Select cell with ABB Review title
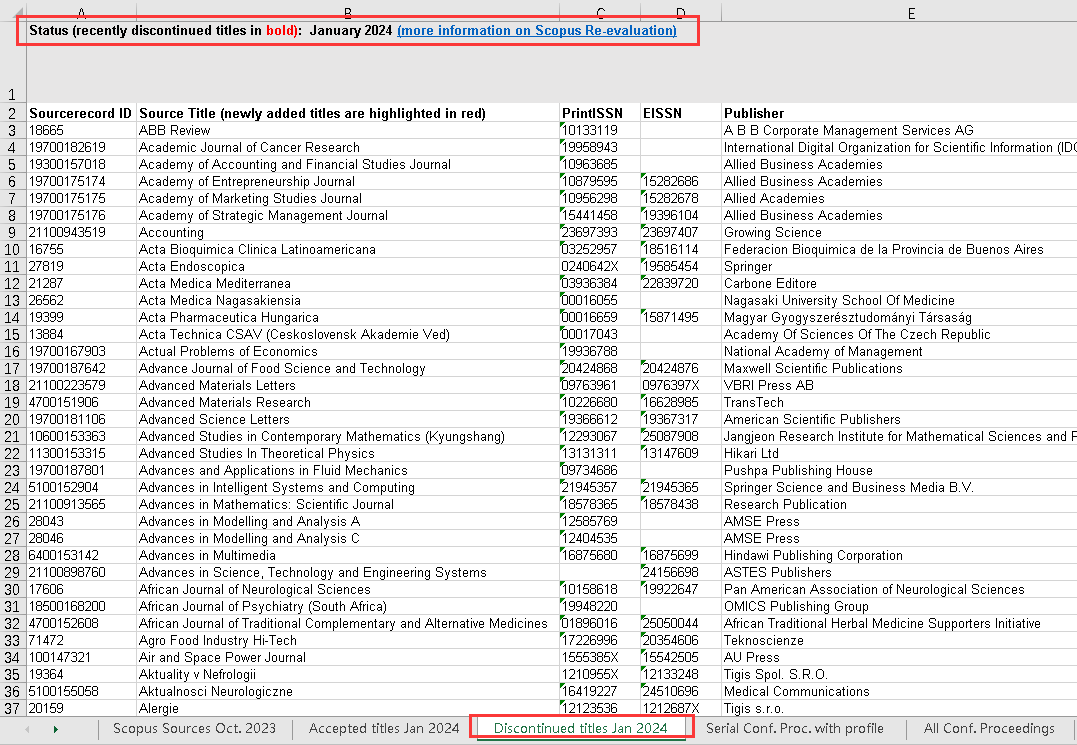 click(x=348, y=130)
